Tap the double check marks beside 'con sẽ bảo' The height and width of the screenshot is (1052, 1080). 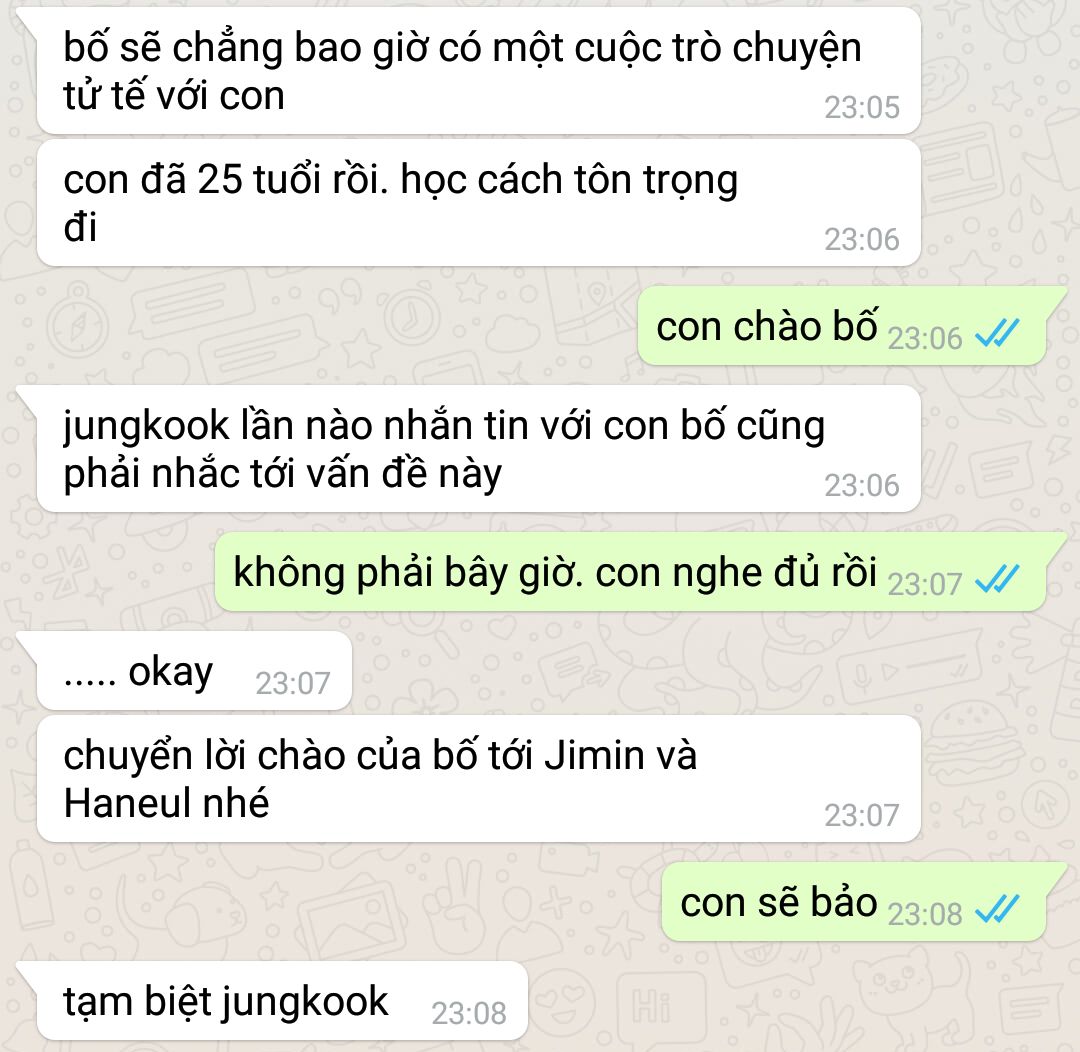click(x=997, y=909)
